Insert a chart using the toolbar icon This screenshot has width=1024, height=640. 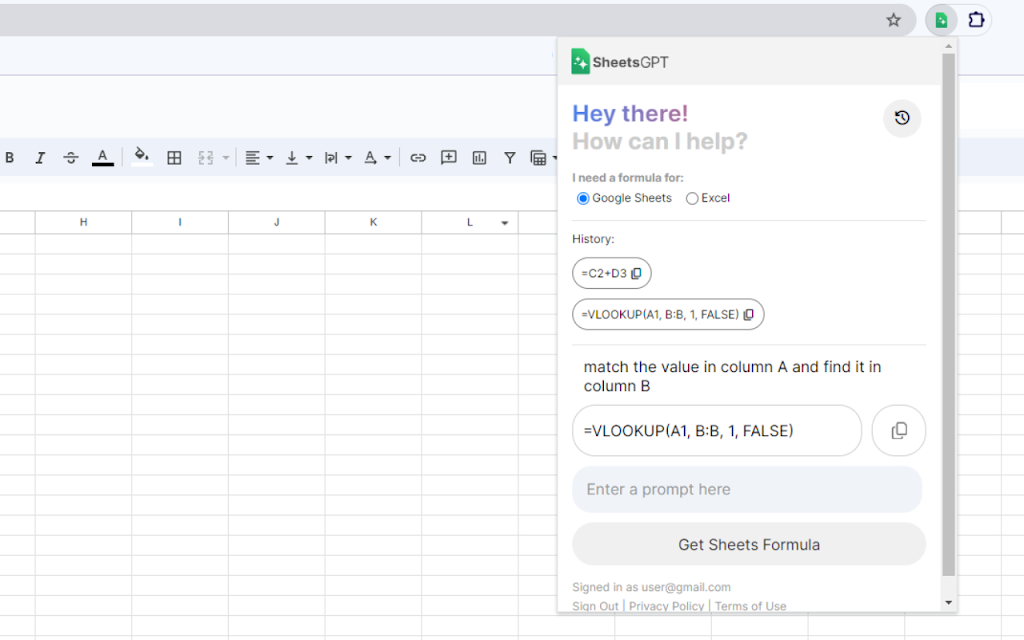coord(479,157)
